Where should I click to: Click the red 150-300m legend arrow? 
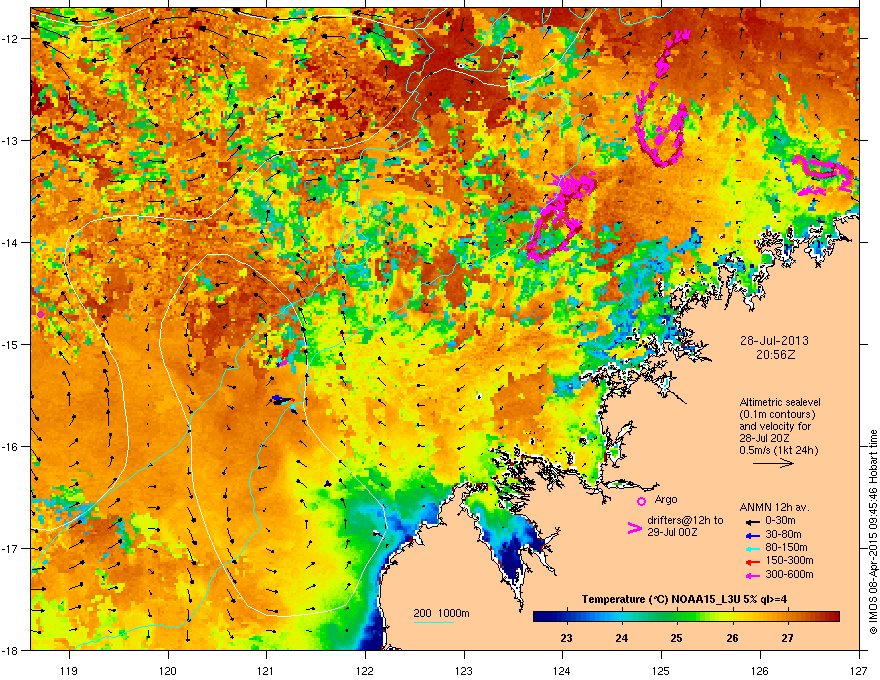click(751, 562)
